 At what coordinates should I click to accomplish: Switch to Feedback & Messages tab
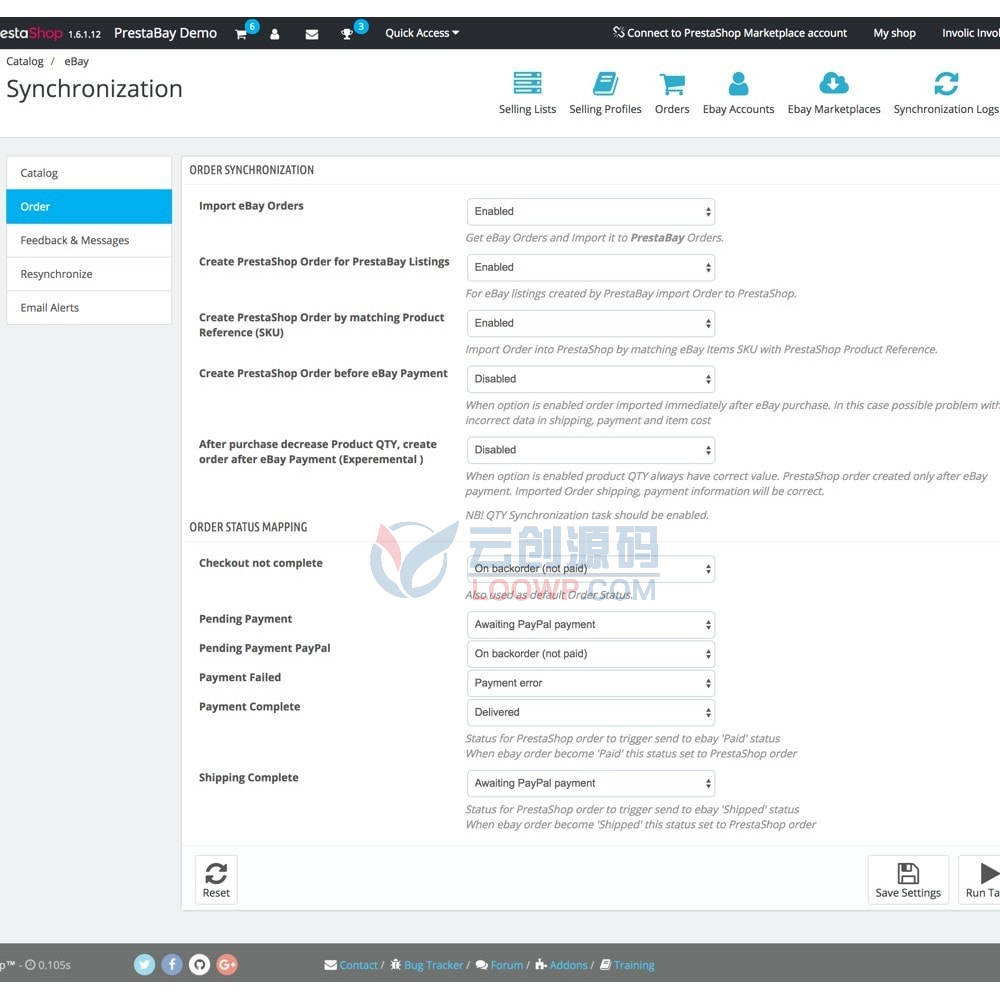coord(89,240)
